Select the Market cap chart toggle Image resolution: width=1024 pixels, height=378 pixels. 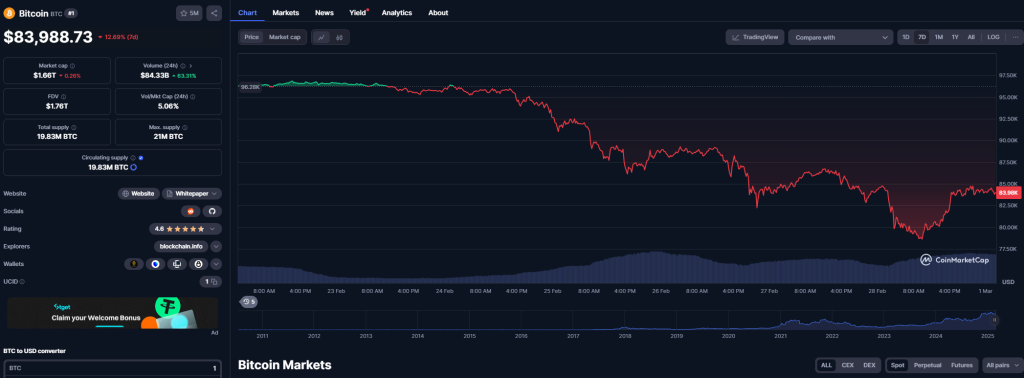pos(285,37)
